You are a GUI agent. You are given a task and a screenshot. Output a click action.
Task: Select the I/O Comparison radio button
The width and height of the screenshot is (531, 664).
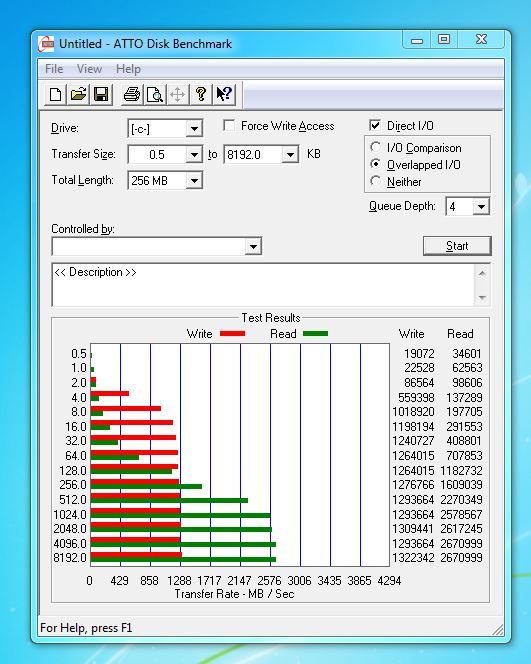375,147
